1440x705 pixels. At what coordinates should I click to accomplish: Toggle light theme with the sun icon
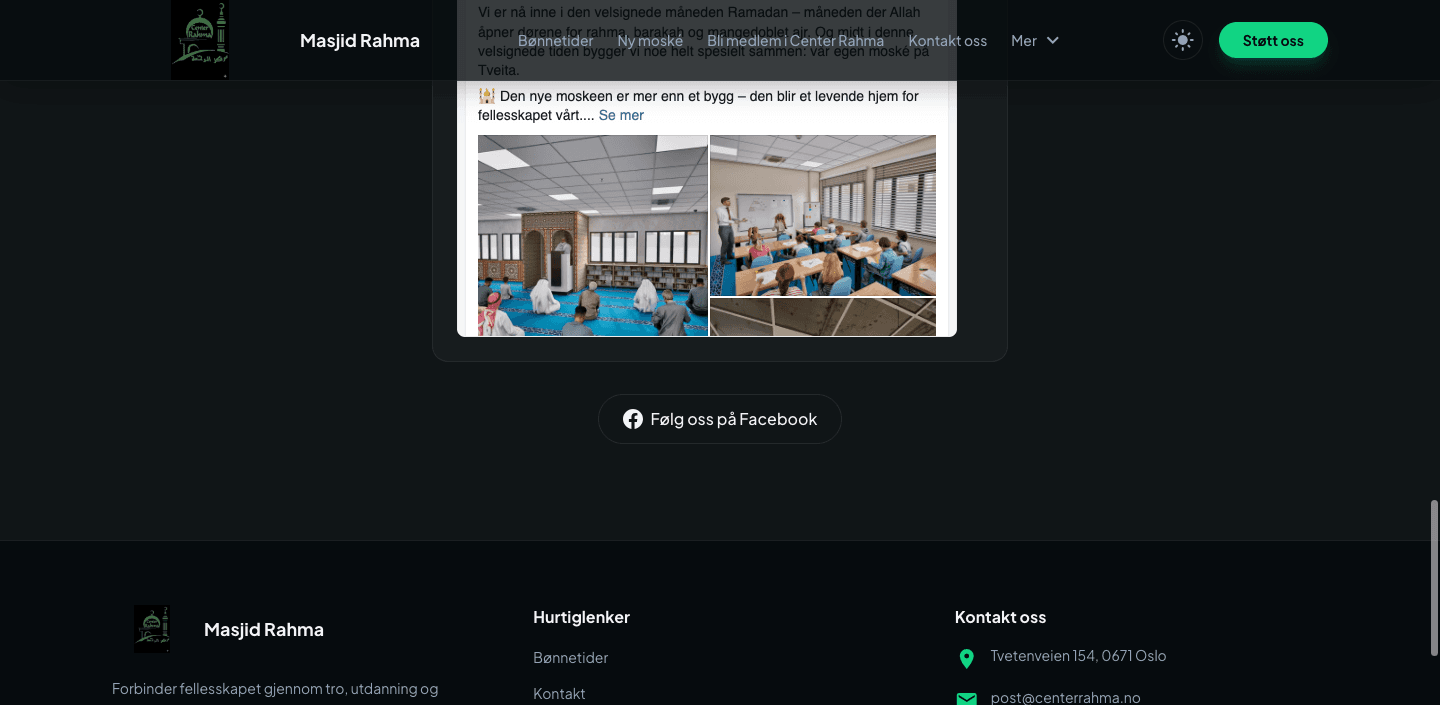pos(1182,40)
